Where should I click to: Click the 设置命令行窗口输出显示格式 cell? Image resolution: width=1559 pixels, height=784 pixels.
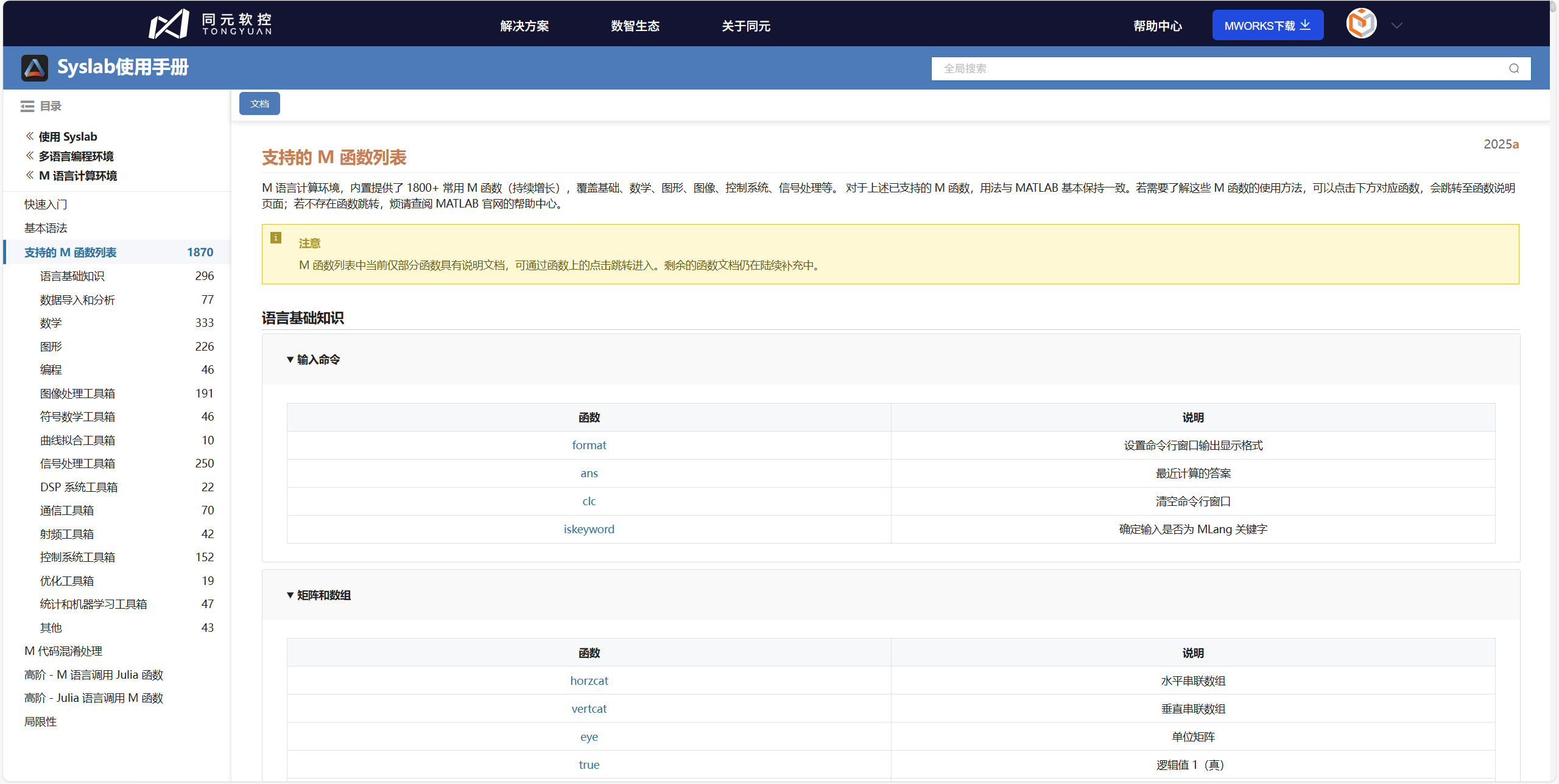click(x=1193, y=445)
